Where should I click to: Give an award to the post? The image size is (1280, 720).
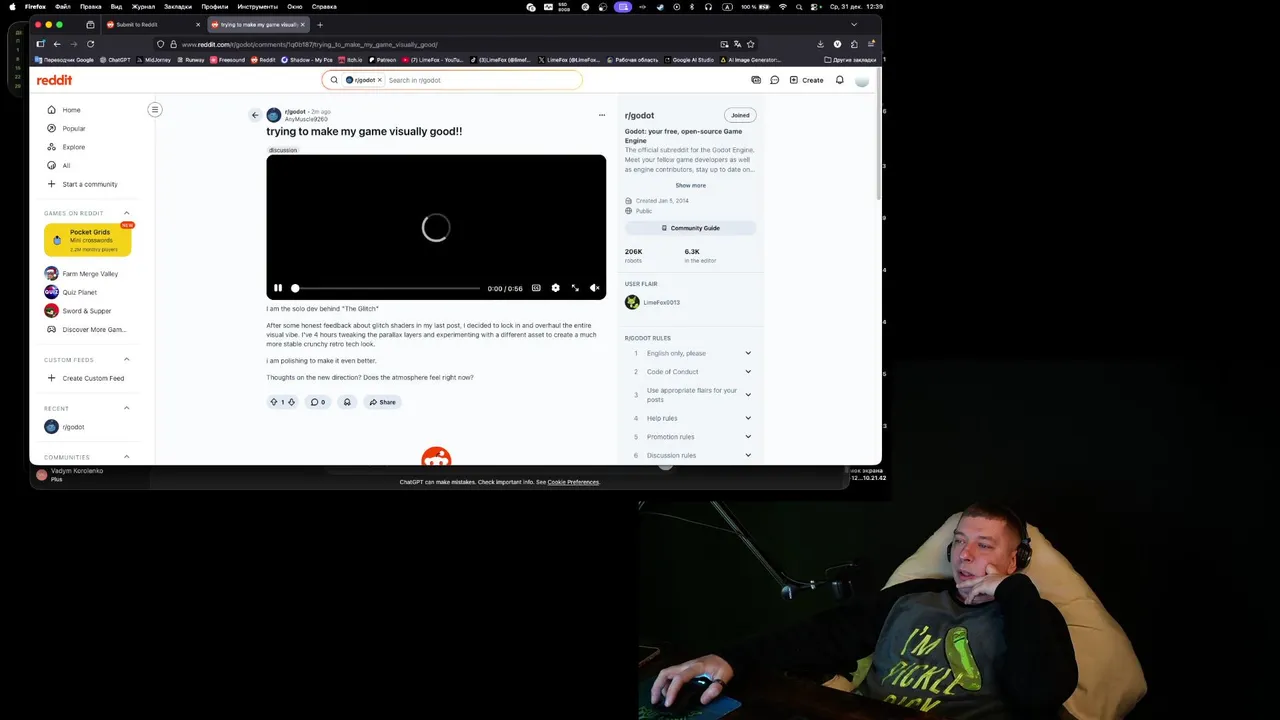coord(347,402)
